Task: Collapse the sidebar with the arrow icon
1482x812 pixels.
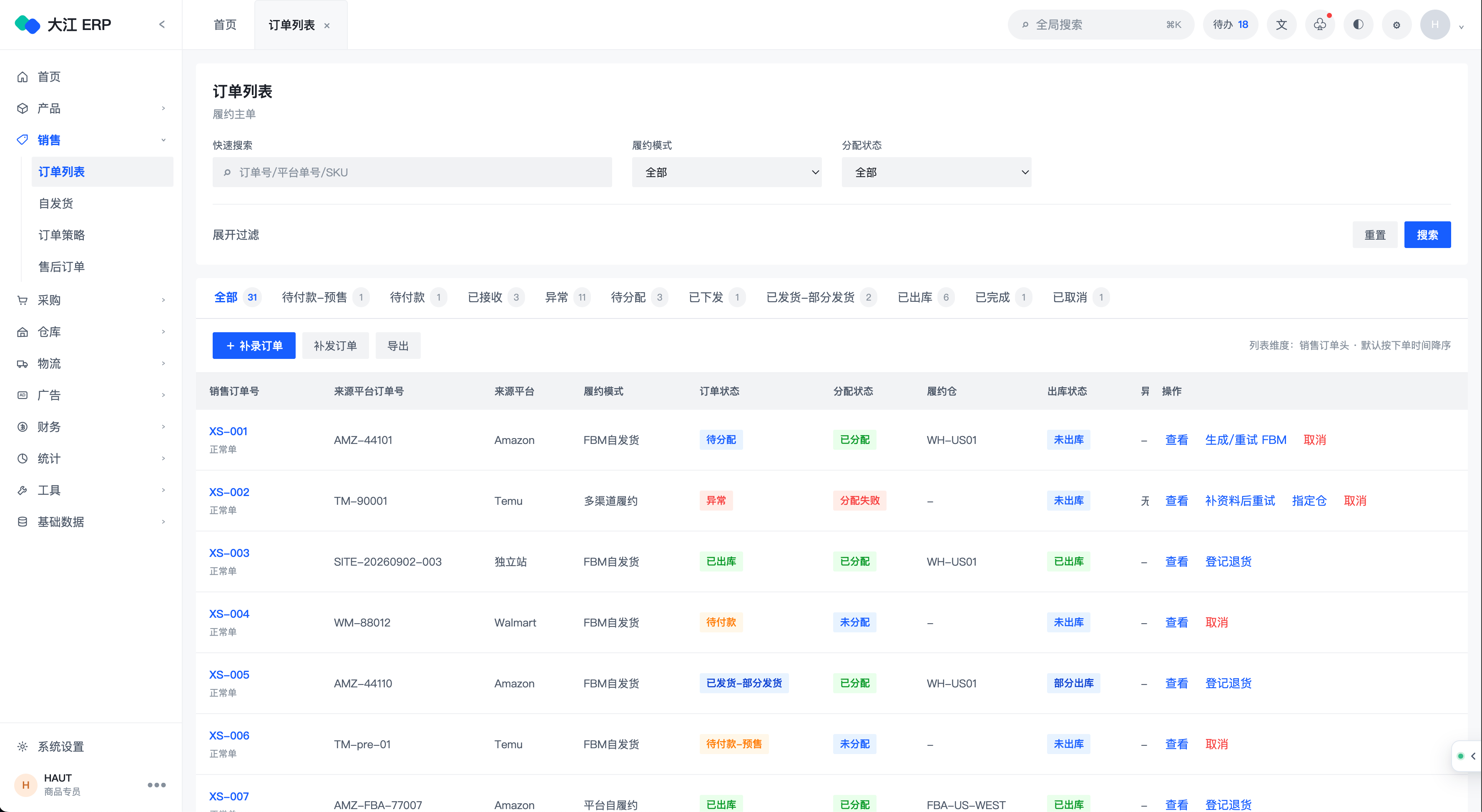Action: point(162,24)
